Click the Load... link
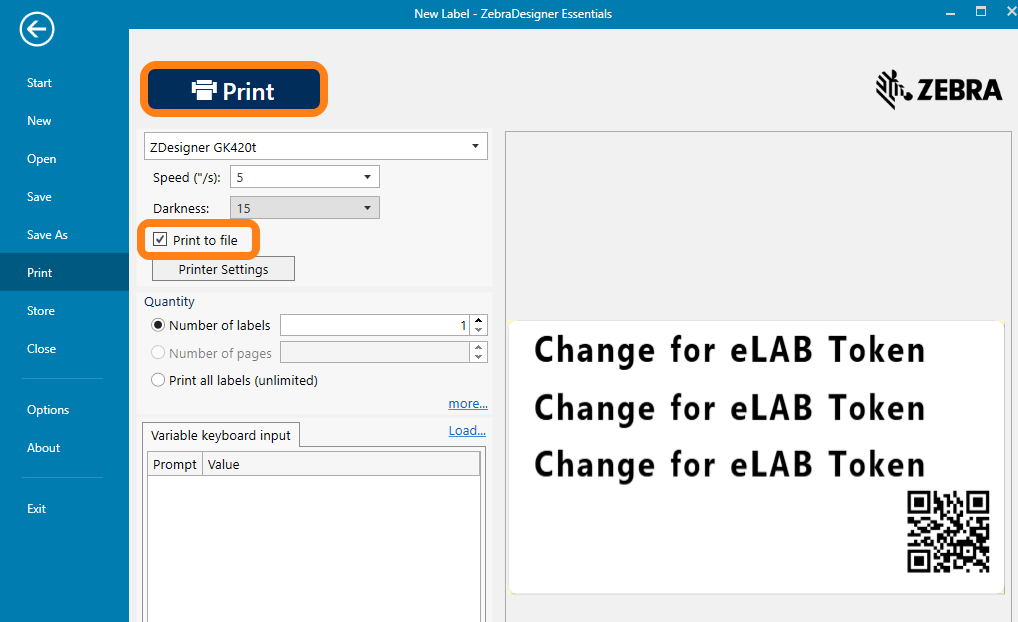The height and width of the screenshot is (622, 1018). pos(467,431)
